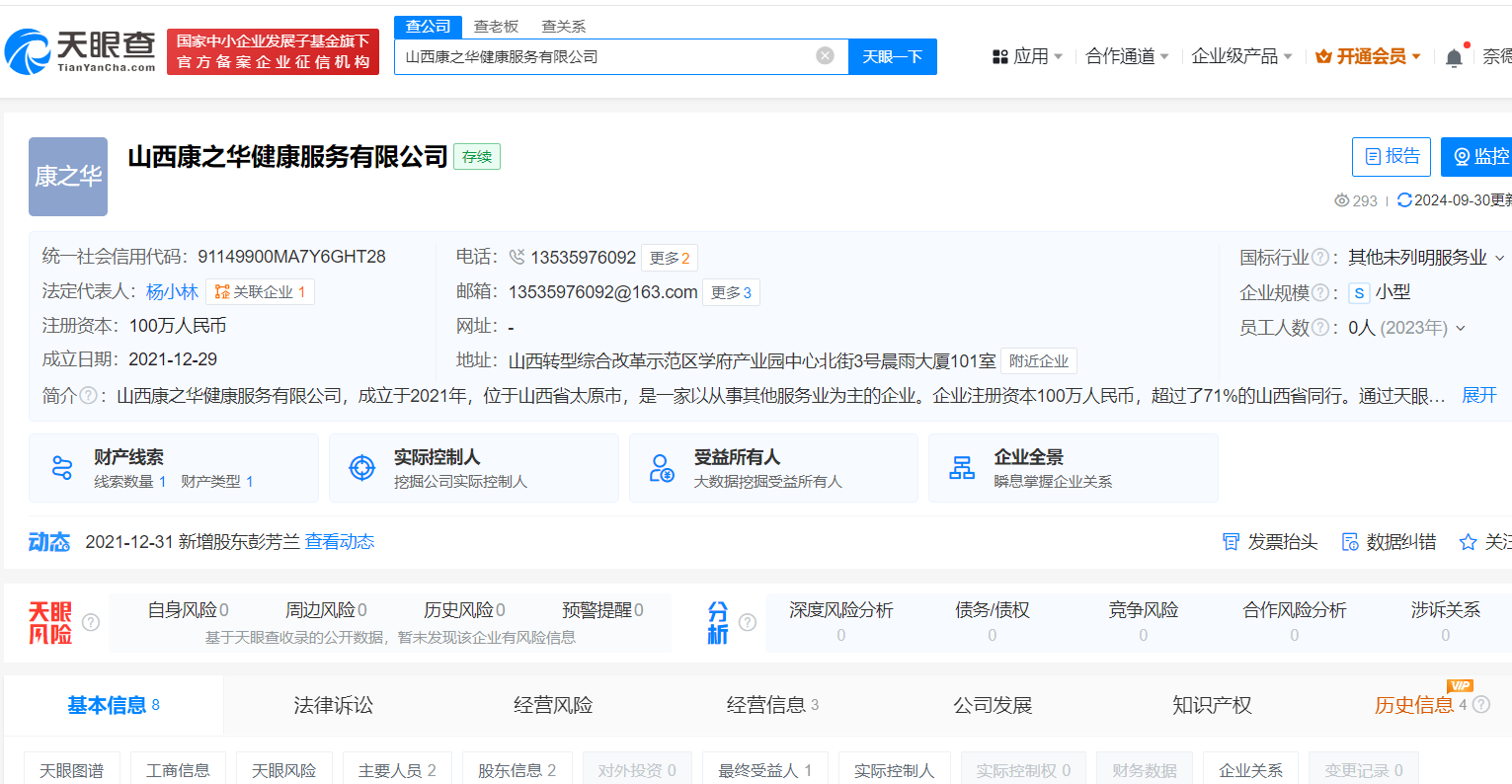
Task: Select the 最终受益人 1 sub-tab
Action: coord(765,770)
